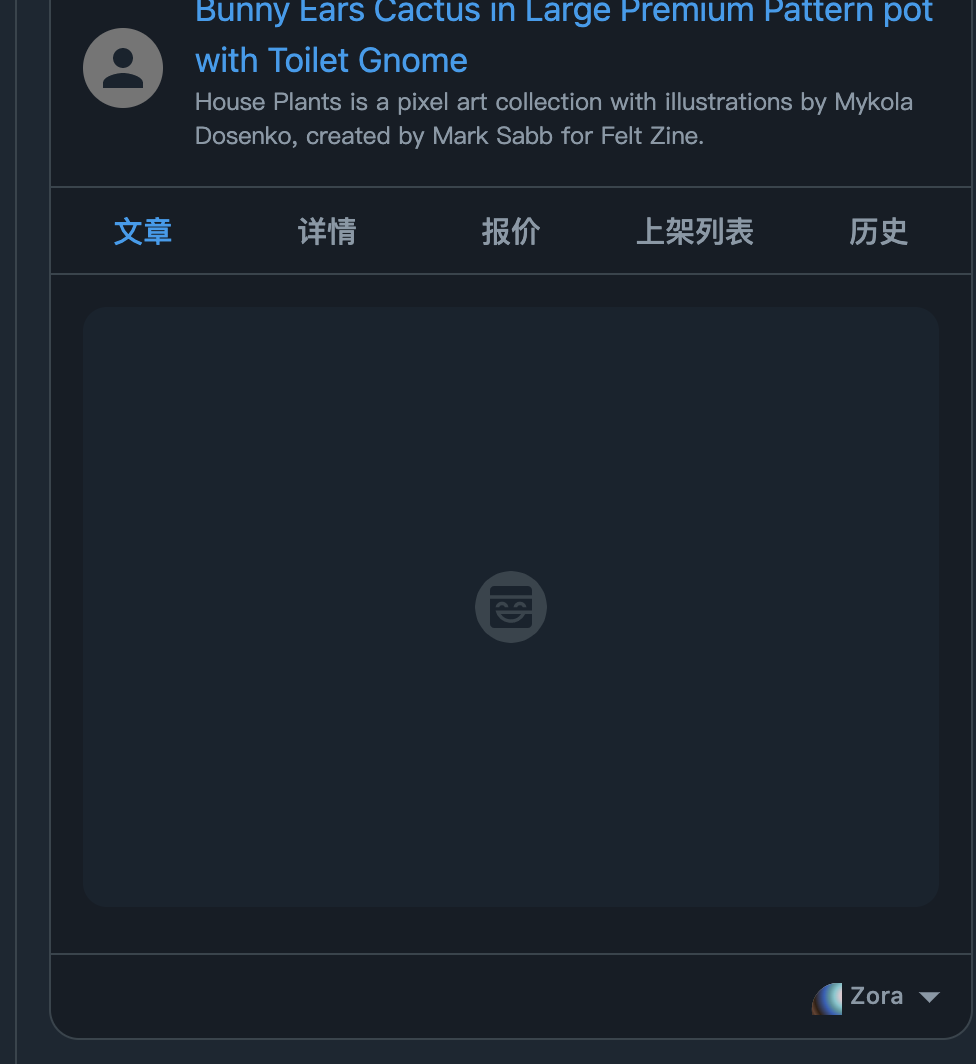976x1064 pixels.
Task: Switch to the 文章 tab
Action: [143, 231]
